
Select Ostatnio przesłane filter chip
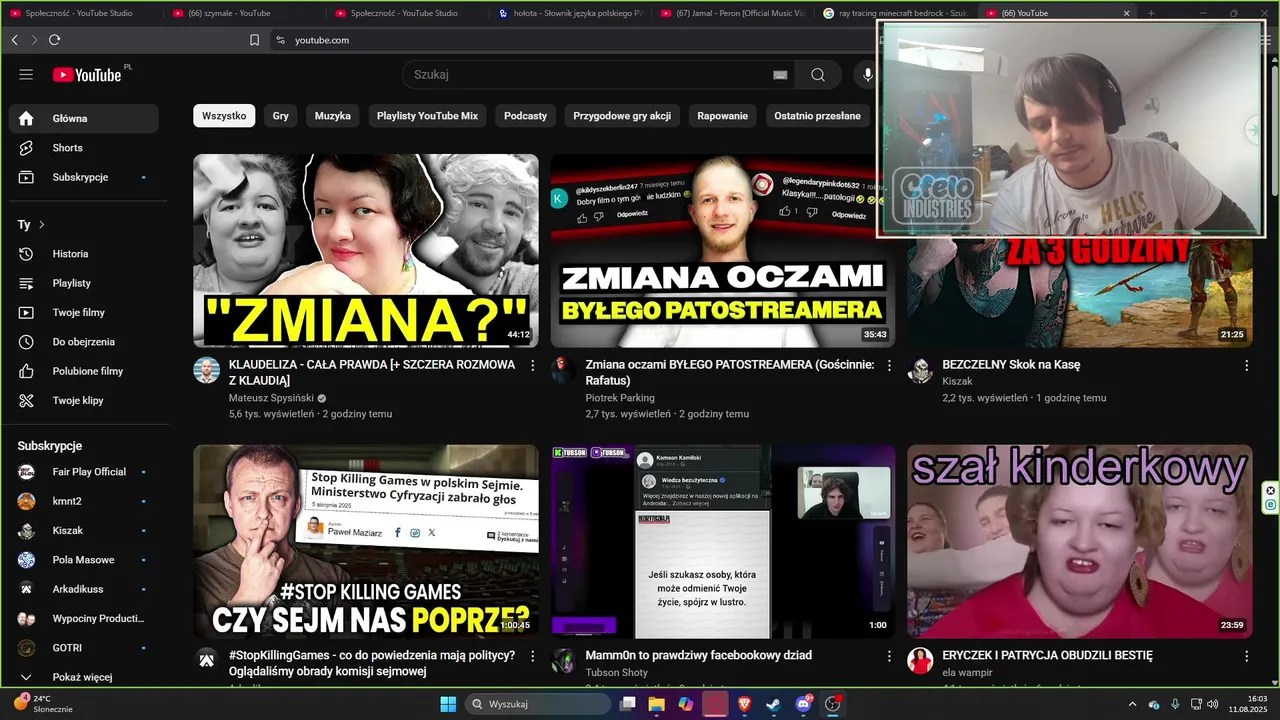point(817,116)
